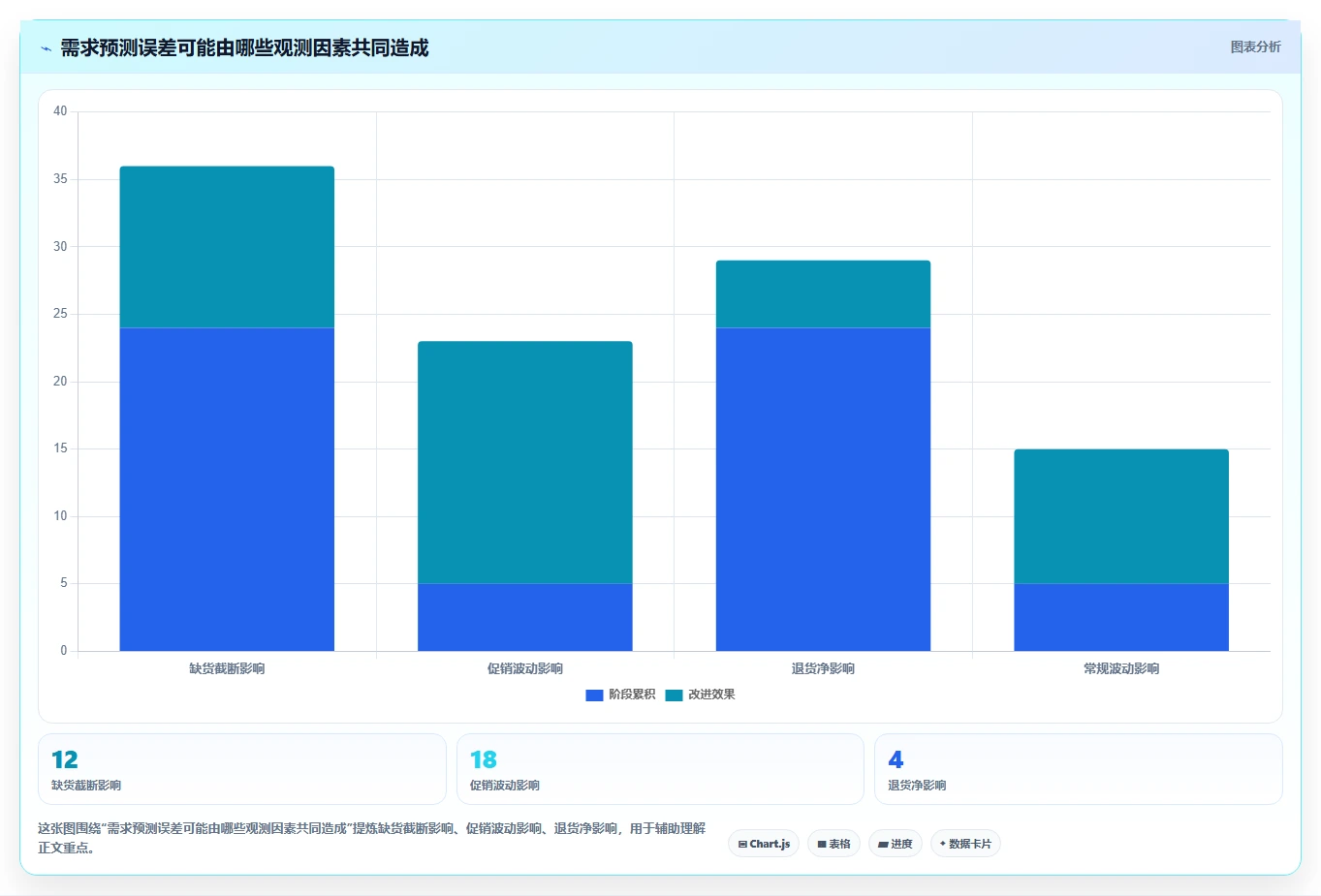Open the 缺货截断影响 card showing 12
This screenshot has width=1321, height=896.
pos(242,769)
